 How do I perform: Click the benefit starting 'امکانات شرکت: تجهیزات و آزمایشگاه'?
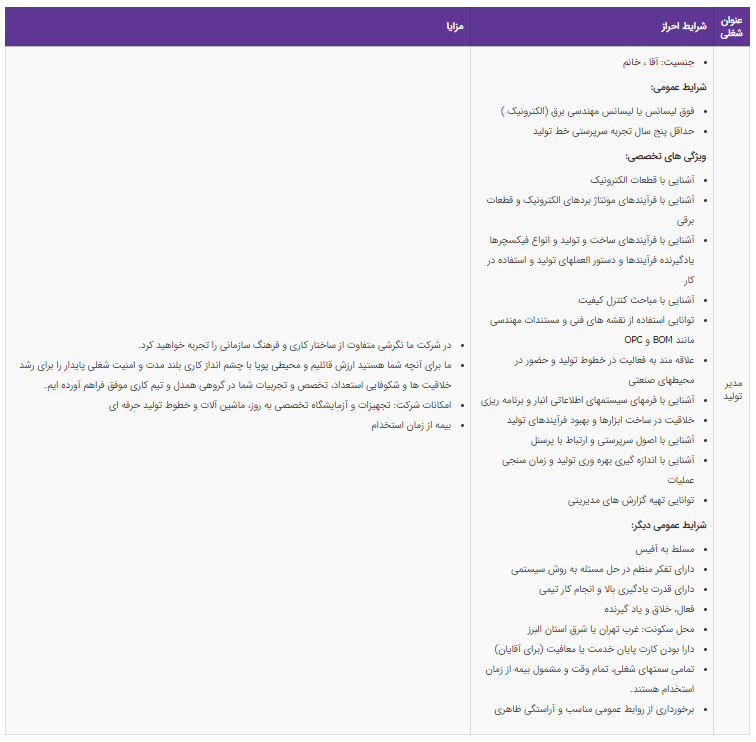tap(280, 406)
